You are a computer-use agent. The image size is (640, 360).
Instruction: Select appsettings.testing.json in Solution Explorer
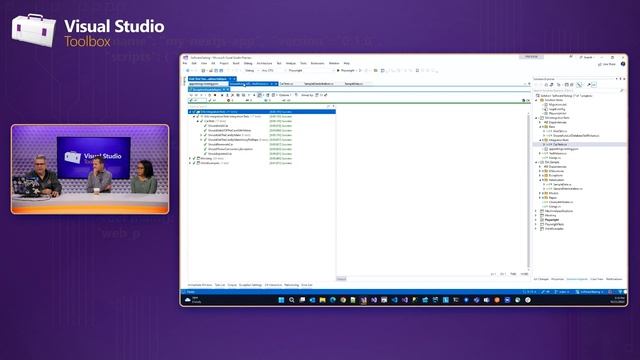[563, 149]
